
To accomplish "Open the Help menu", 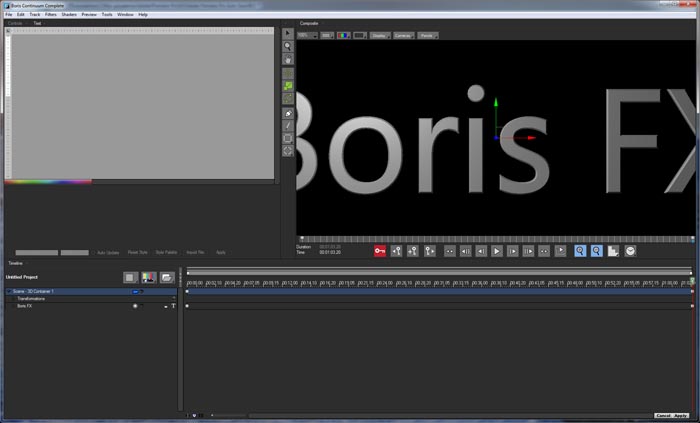I will tap(143, 15).
